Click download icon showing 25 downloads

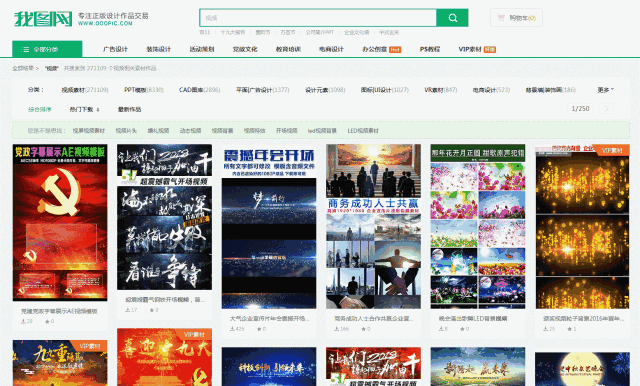[546, 328]
